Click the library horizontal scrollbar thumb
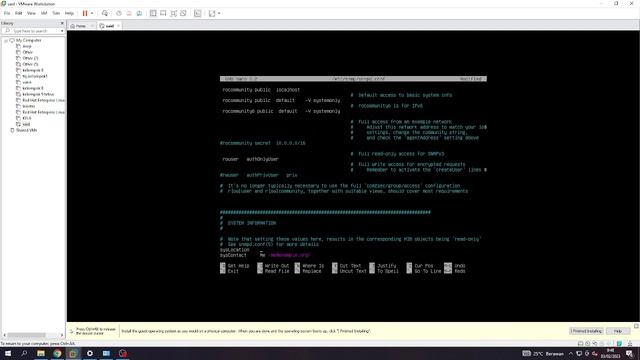The width and height of the screenshot is (640, 360). pyautogui.click(x=27, y=335)
